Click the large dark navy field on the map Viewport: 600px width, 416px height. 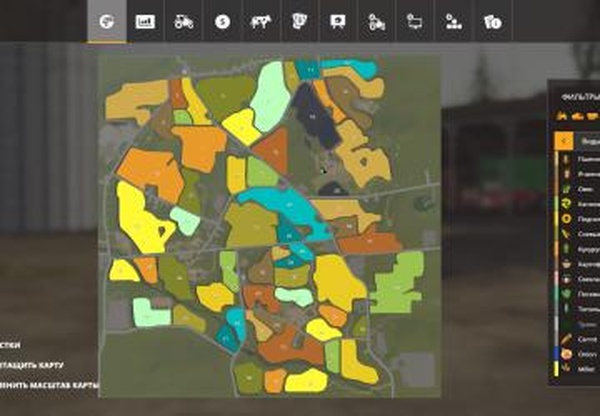[315, 117]
